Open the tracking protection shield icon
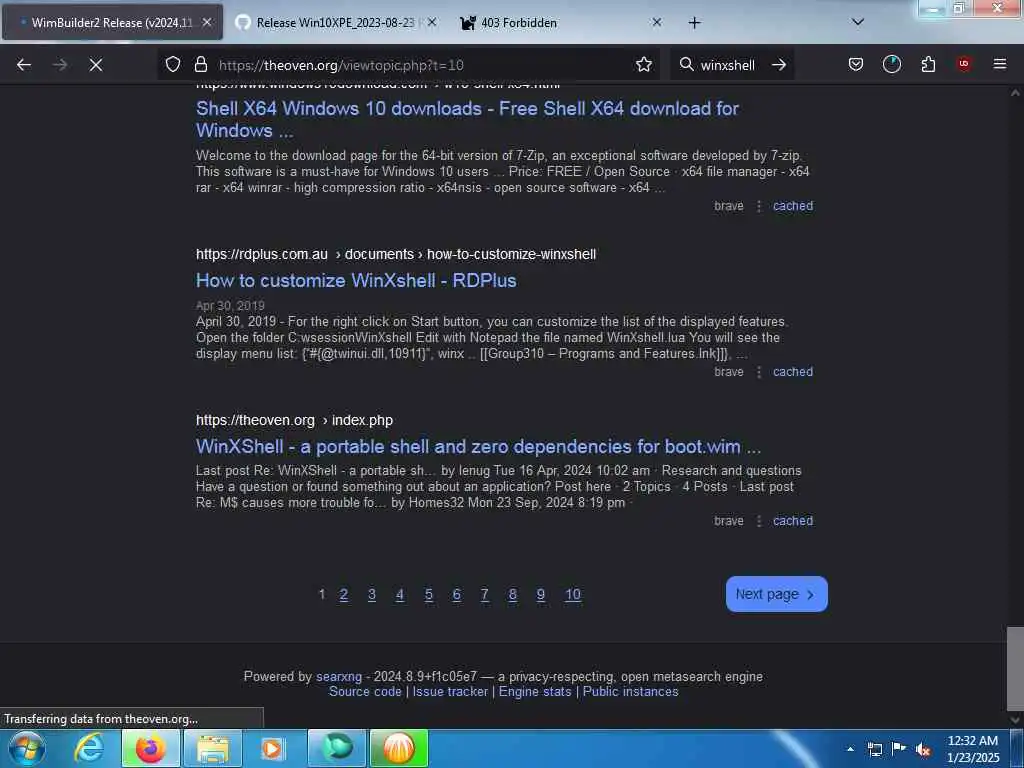Image resolution: width=1024 pixels, height=768 pixels. pyautogui.click(x=172, y=65)
